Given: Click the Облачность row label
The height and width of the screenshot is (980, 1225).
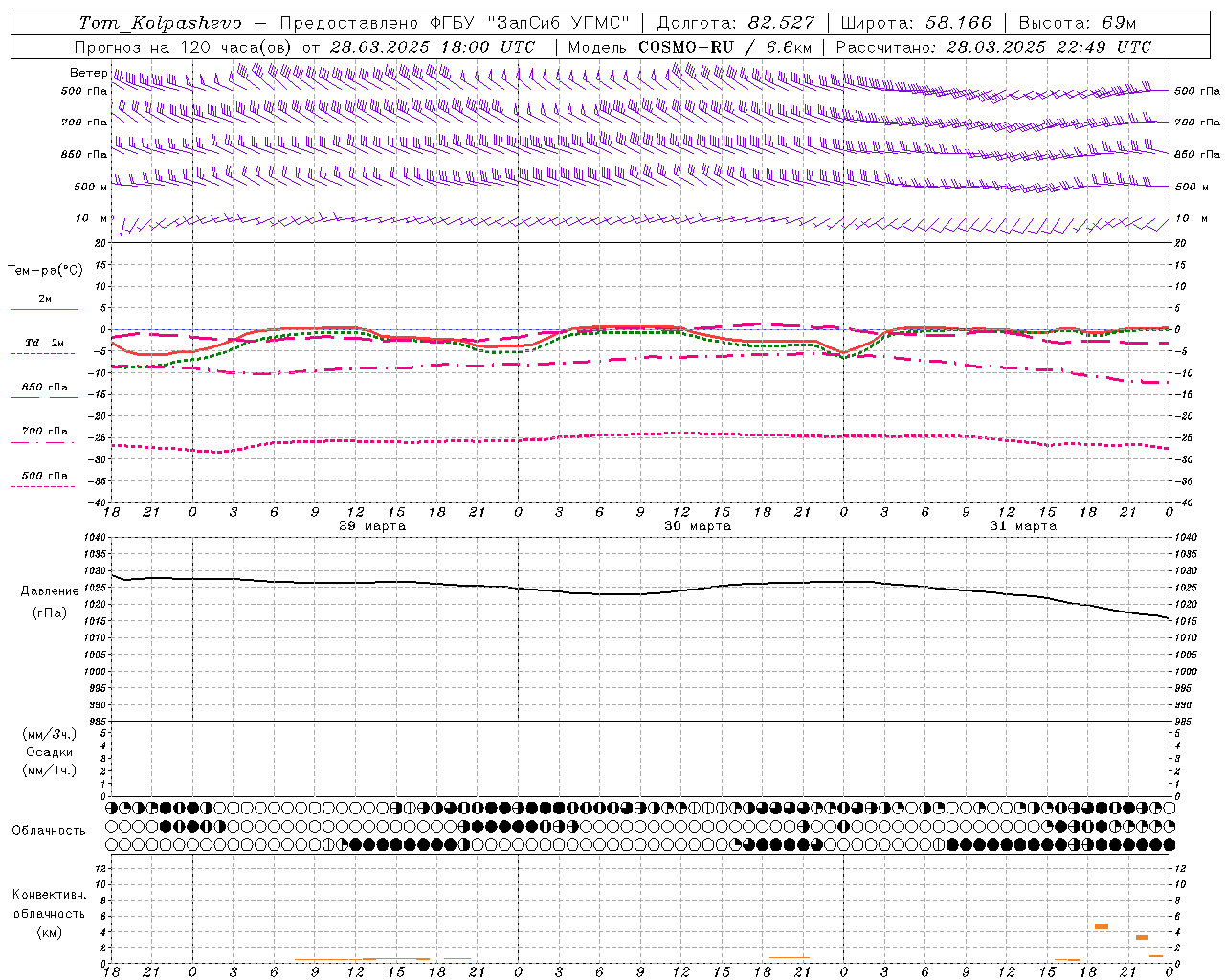Looking at the screenshot, I should [x=49, y=831].
